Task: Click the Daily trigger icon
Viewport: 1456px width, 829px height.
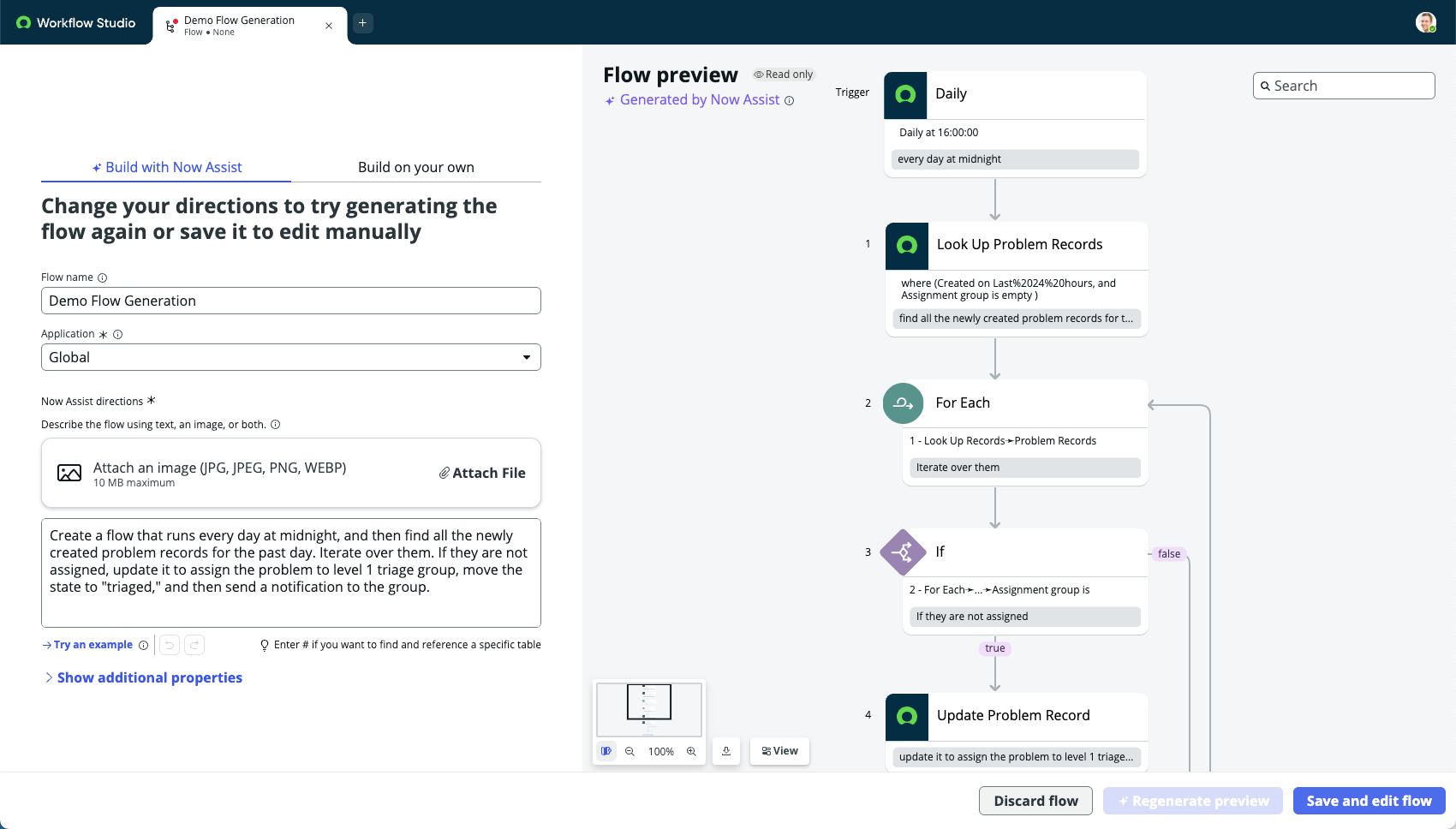Action: point(905,95)
